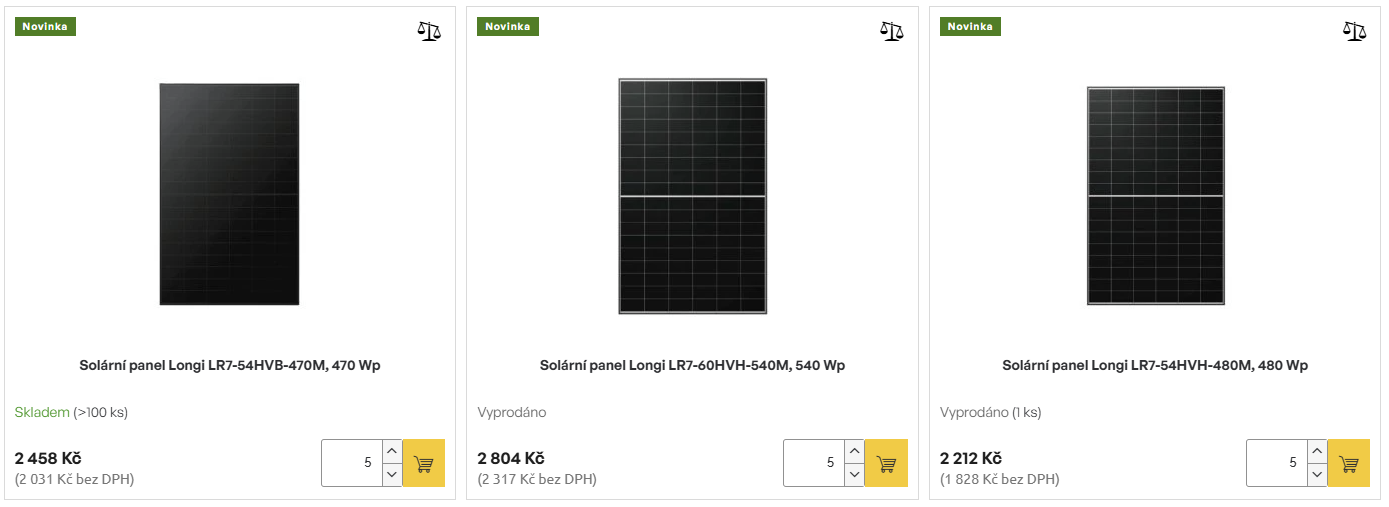This screenshot has width=1389, height=507.
Task: Open Solární panel Longi LR7-54HVH-480M product link
Action: (x=1155, y=366)
